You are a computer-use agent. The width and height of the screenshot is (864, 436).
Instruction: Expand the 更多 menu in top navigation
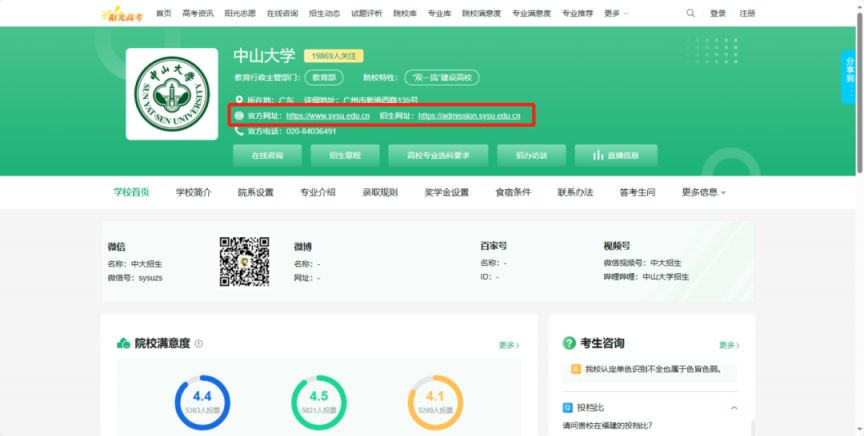(x=617, y=13)
